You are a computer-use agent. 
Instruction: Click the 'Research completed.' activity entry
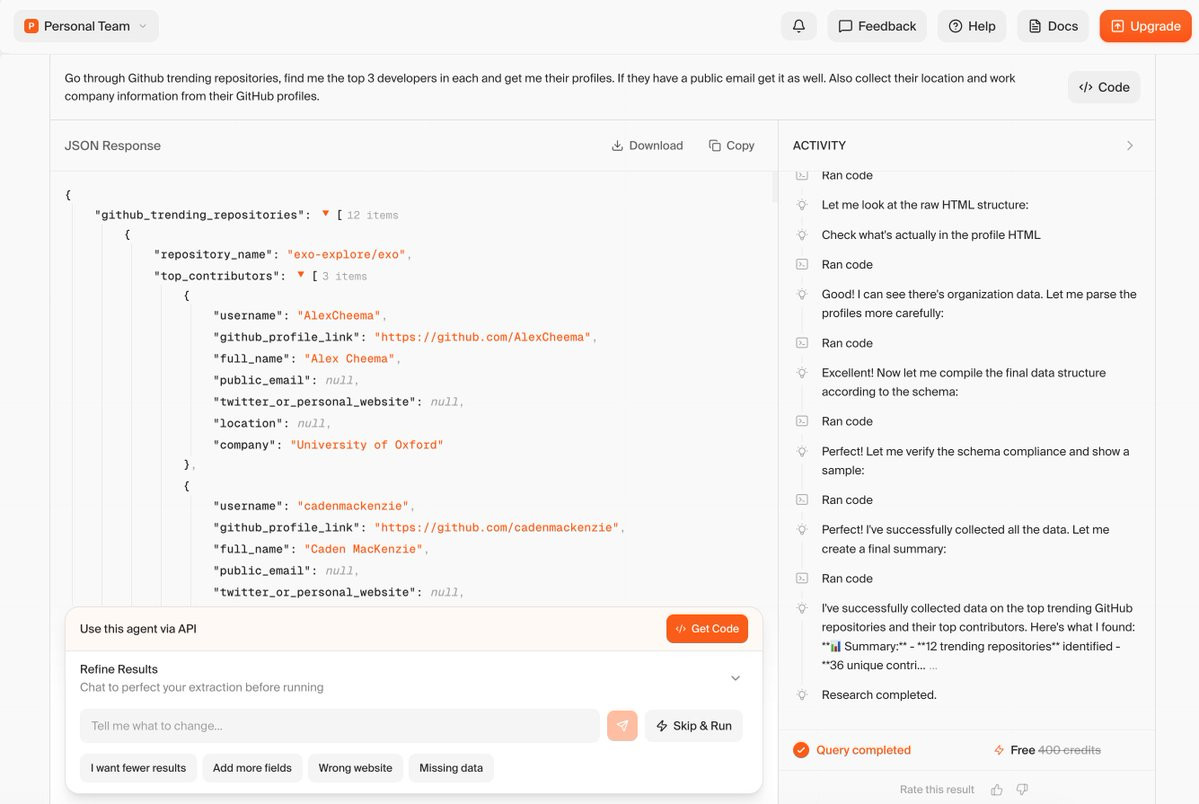click(x=879, y=695)
